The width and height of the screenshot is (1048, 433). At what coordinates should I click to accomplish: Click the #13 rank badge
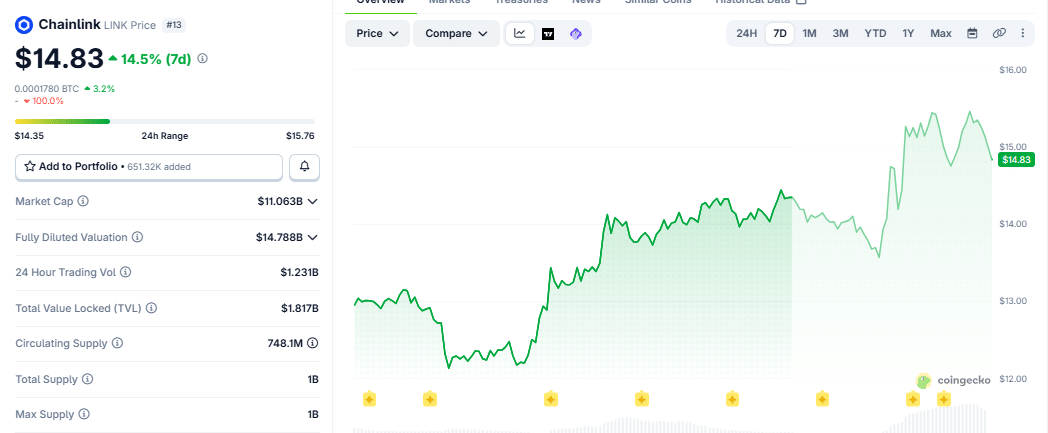point(174,25)
